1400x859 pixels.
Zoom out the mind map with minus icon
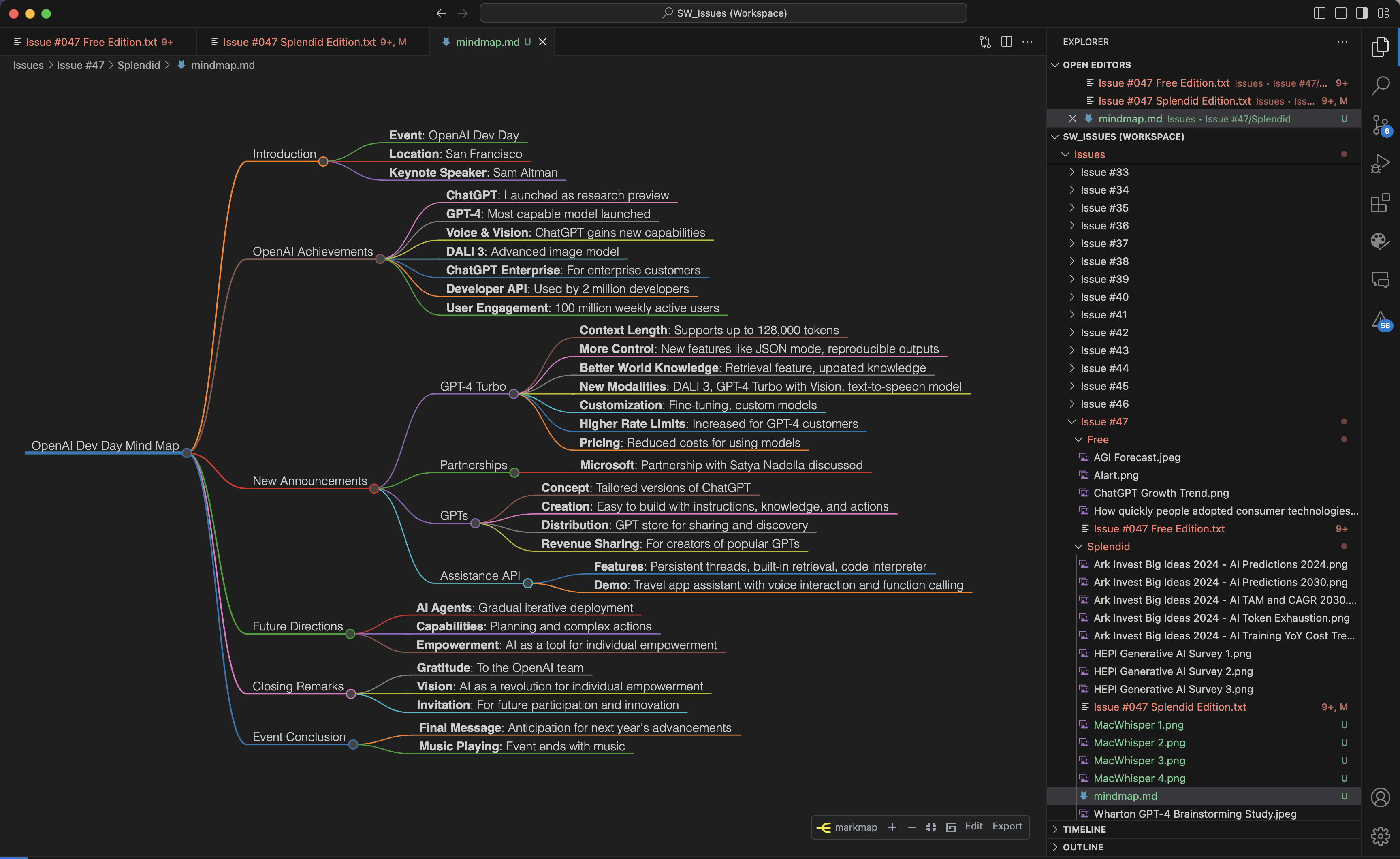click(911, 827)
